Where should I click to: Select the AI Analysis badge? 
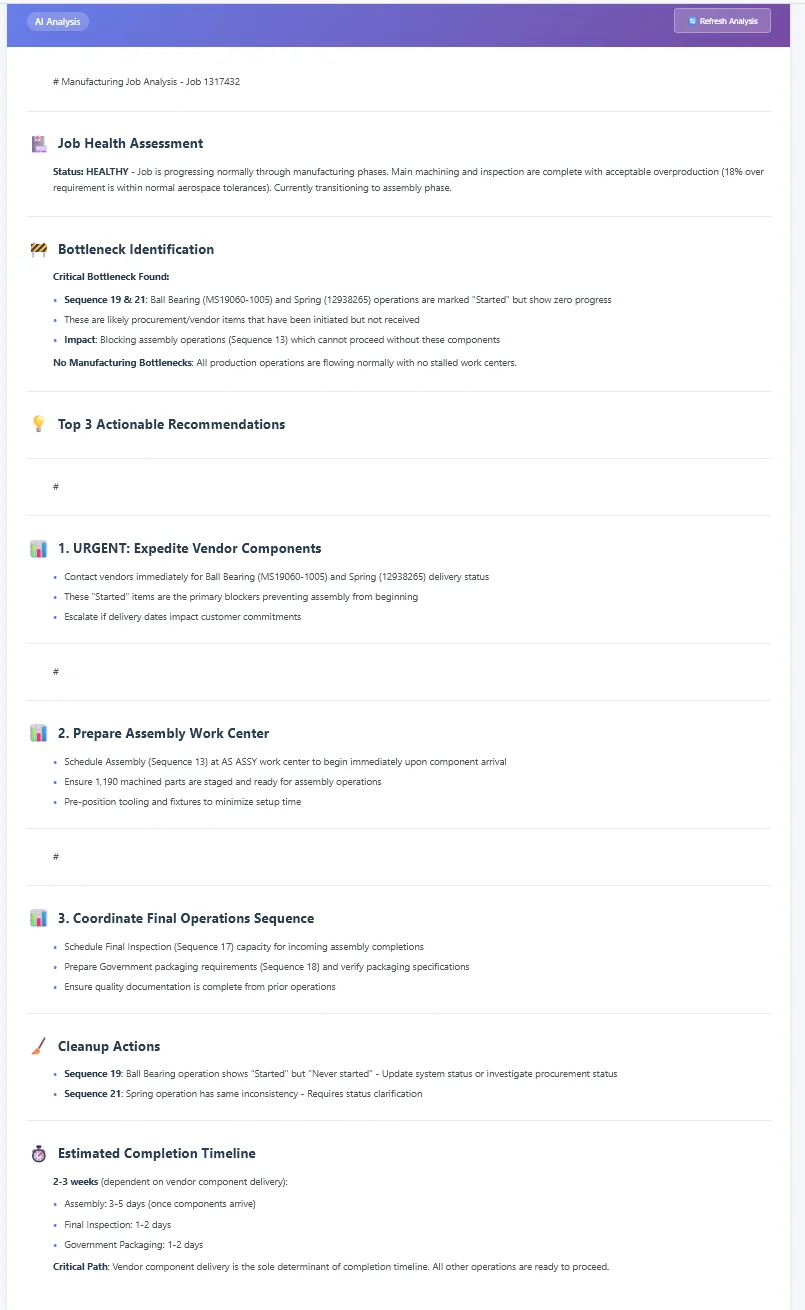58,21
